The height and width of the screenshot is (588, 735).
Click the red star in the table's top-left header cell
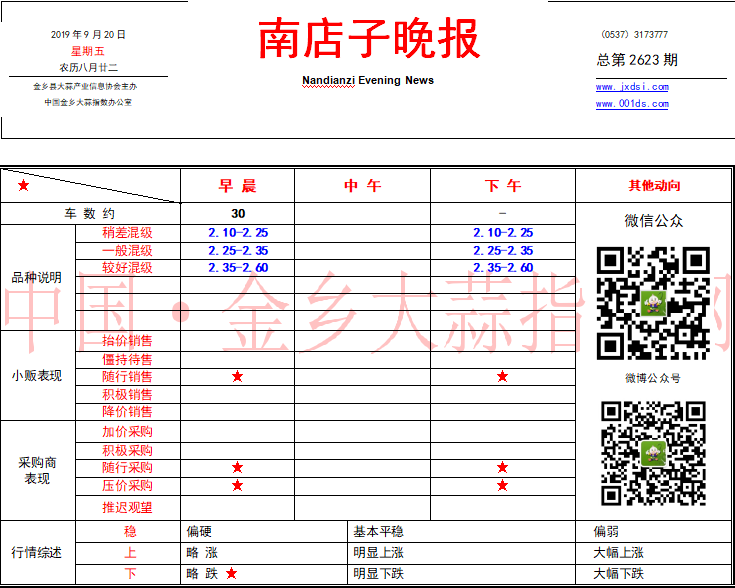point(23,186)
